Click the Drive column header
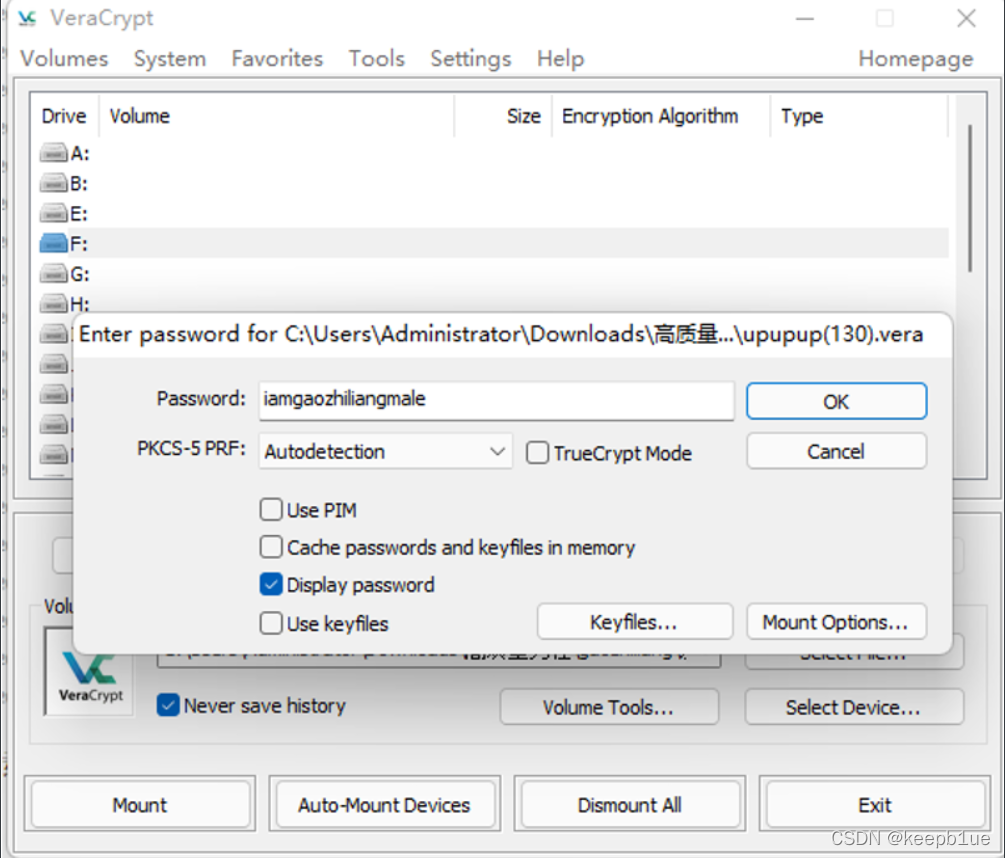1005x858 pixels. 64,116
